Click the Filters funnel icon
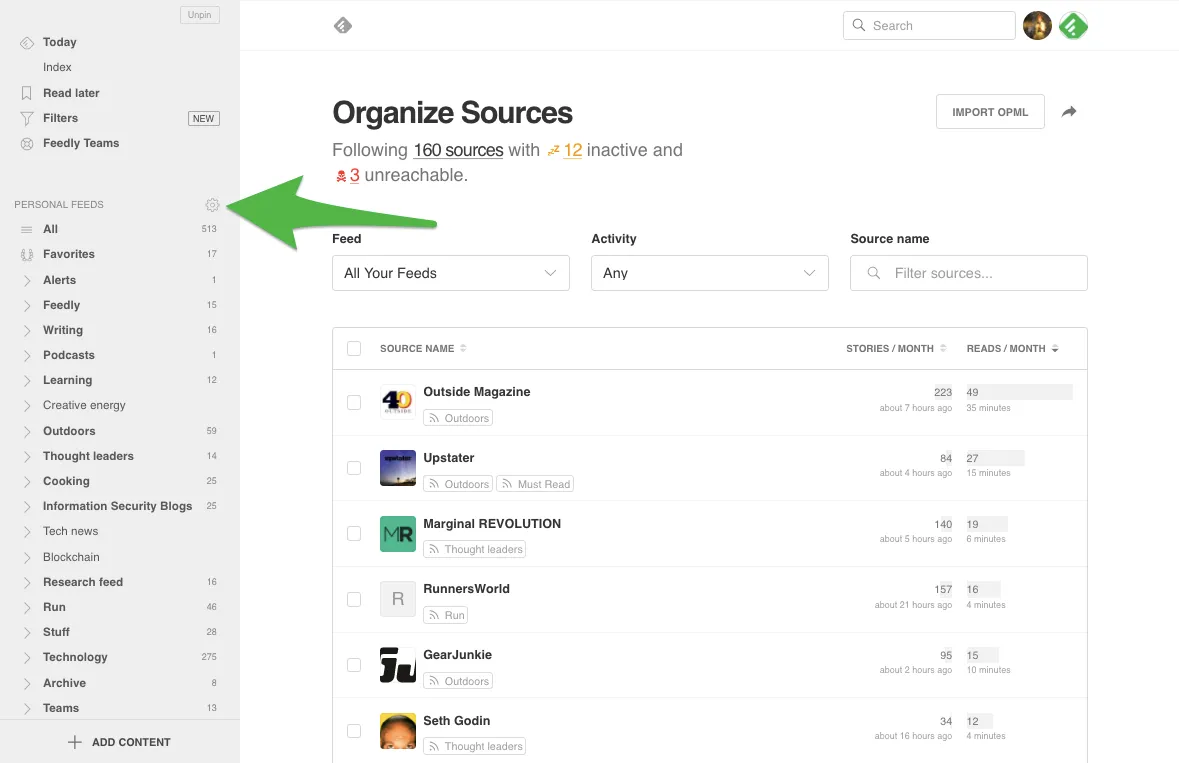The height and width of the screenshot is (763, 1179). click(x=26, y=118)
